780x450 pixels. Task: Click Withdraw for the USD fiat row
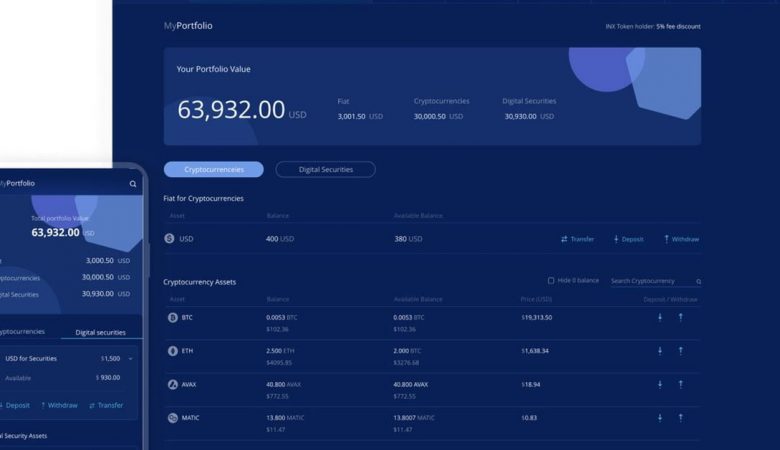[681, 239]
